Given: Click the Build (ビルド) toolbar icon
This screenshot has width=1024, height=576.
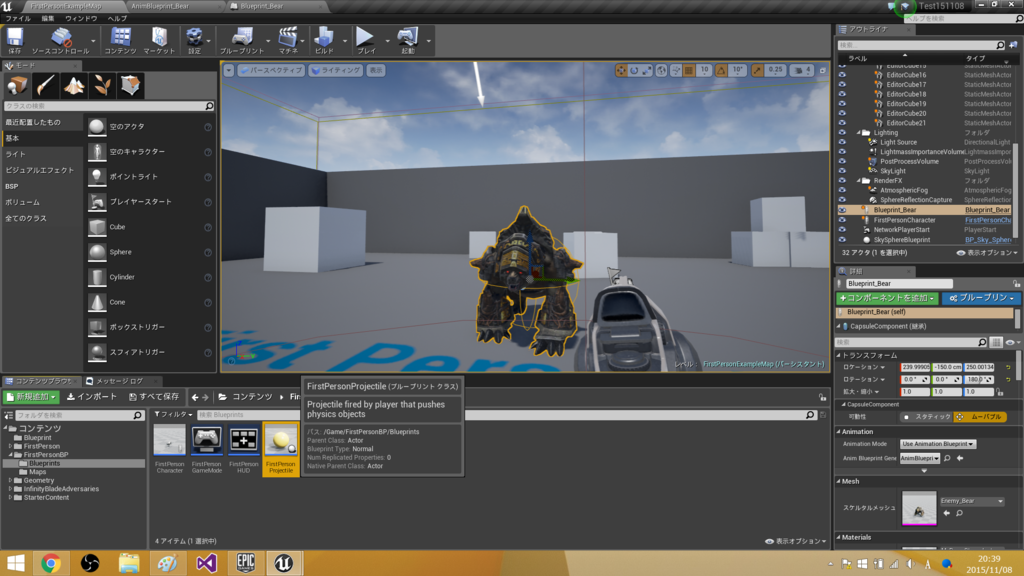Looking at the screenshot, I should pos(324,40).
